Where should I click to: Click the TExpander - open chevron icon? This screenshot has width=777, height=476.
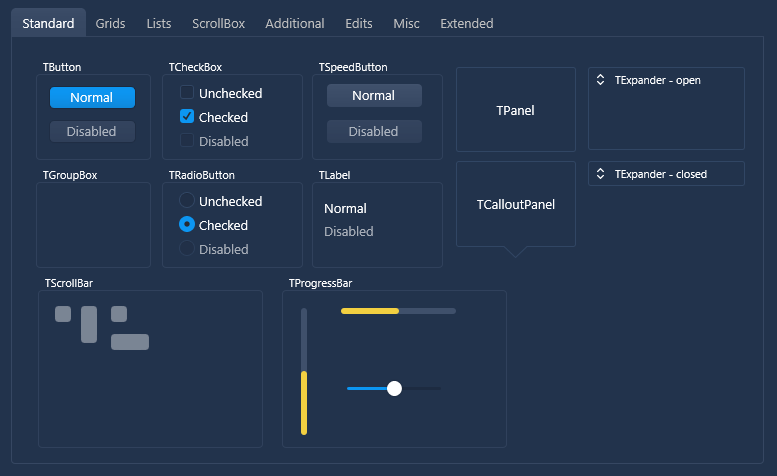[x=600, y=80]
